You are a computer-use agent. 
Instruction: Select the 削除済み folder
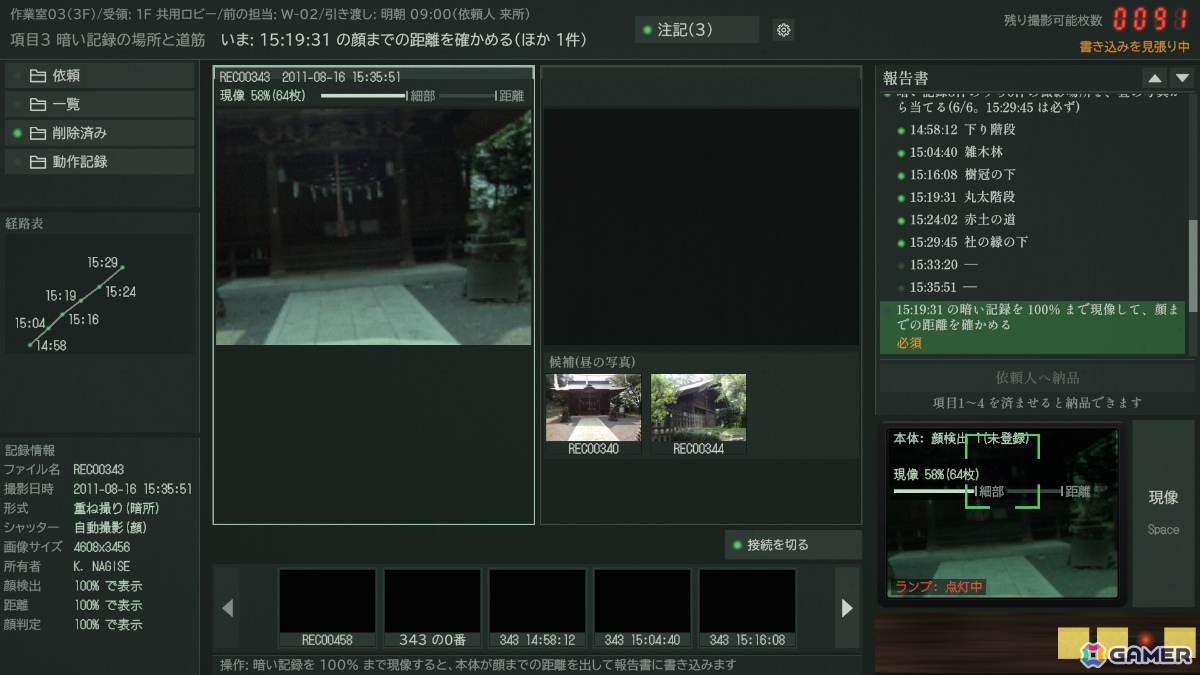pyautogui.click(x=100, y=133)
